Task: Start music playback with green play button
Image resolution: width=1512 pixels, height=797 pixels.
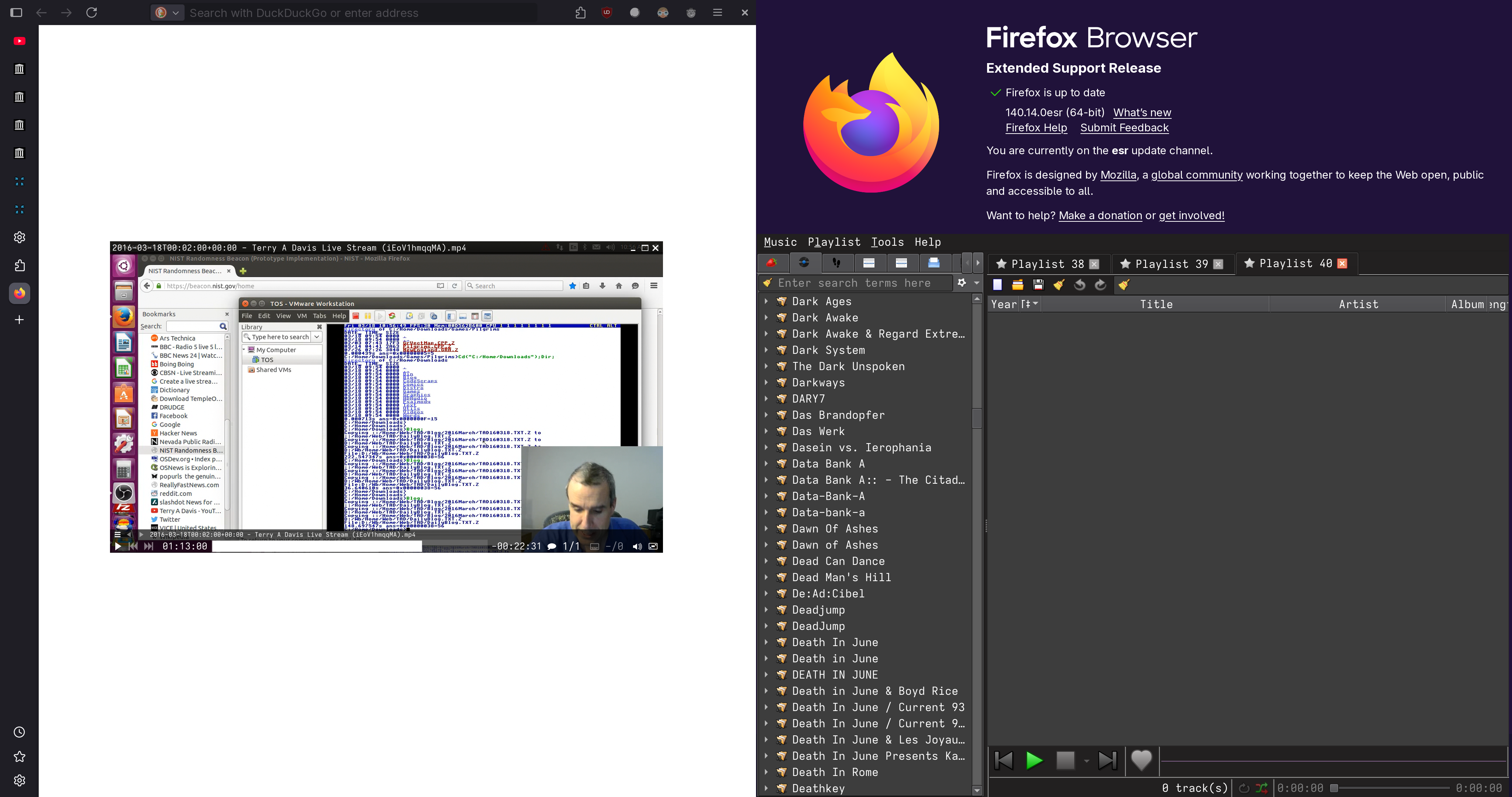Action: [x=1034, y=760]
